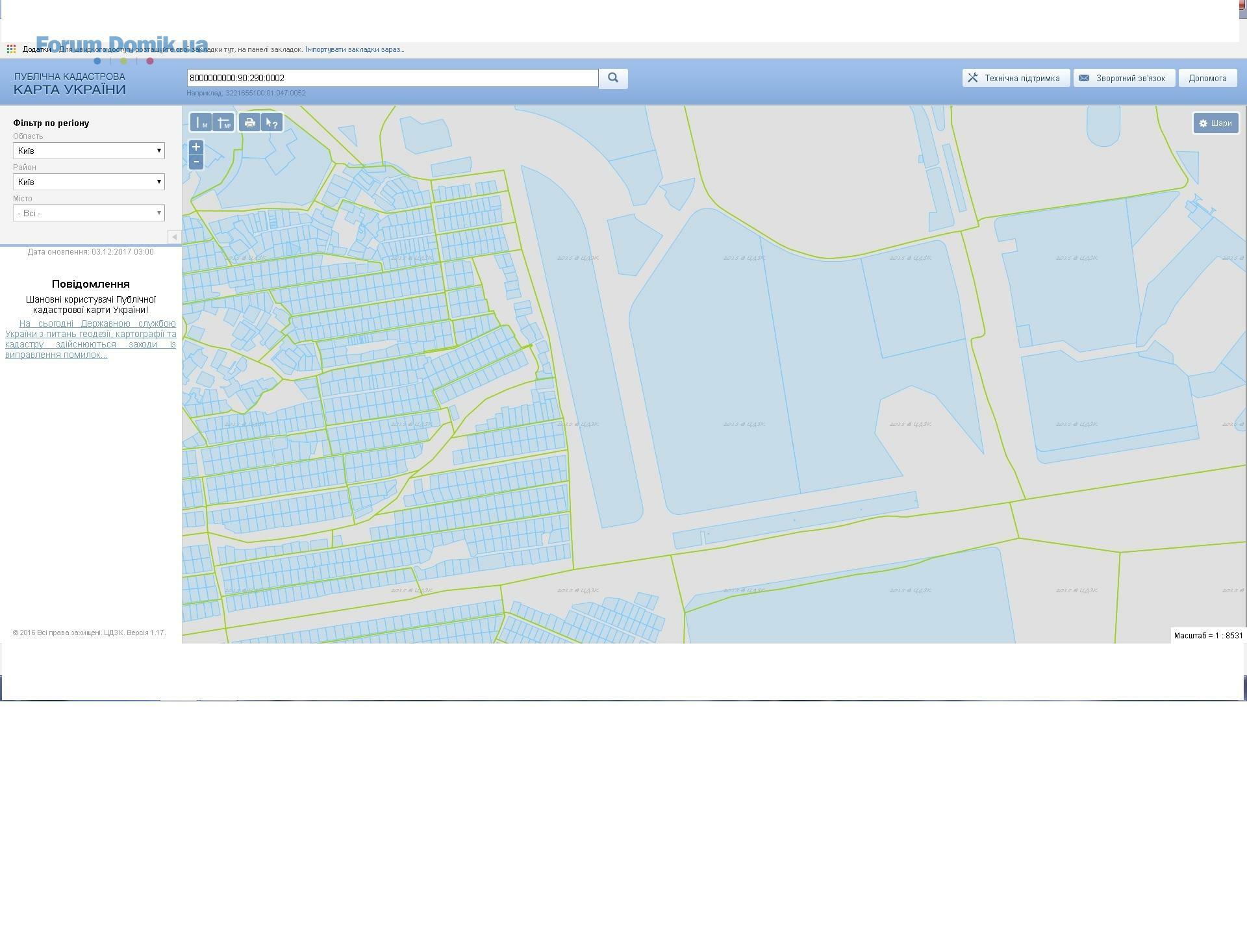Open the Район dropdown

(89, 182)
